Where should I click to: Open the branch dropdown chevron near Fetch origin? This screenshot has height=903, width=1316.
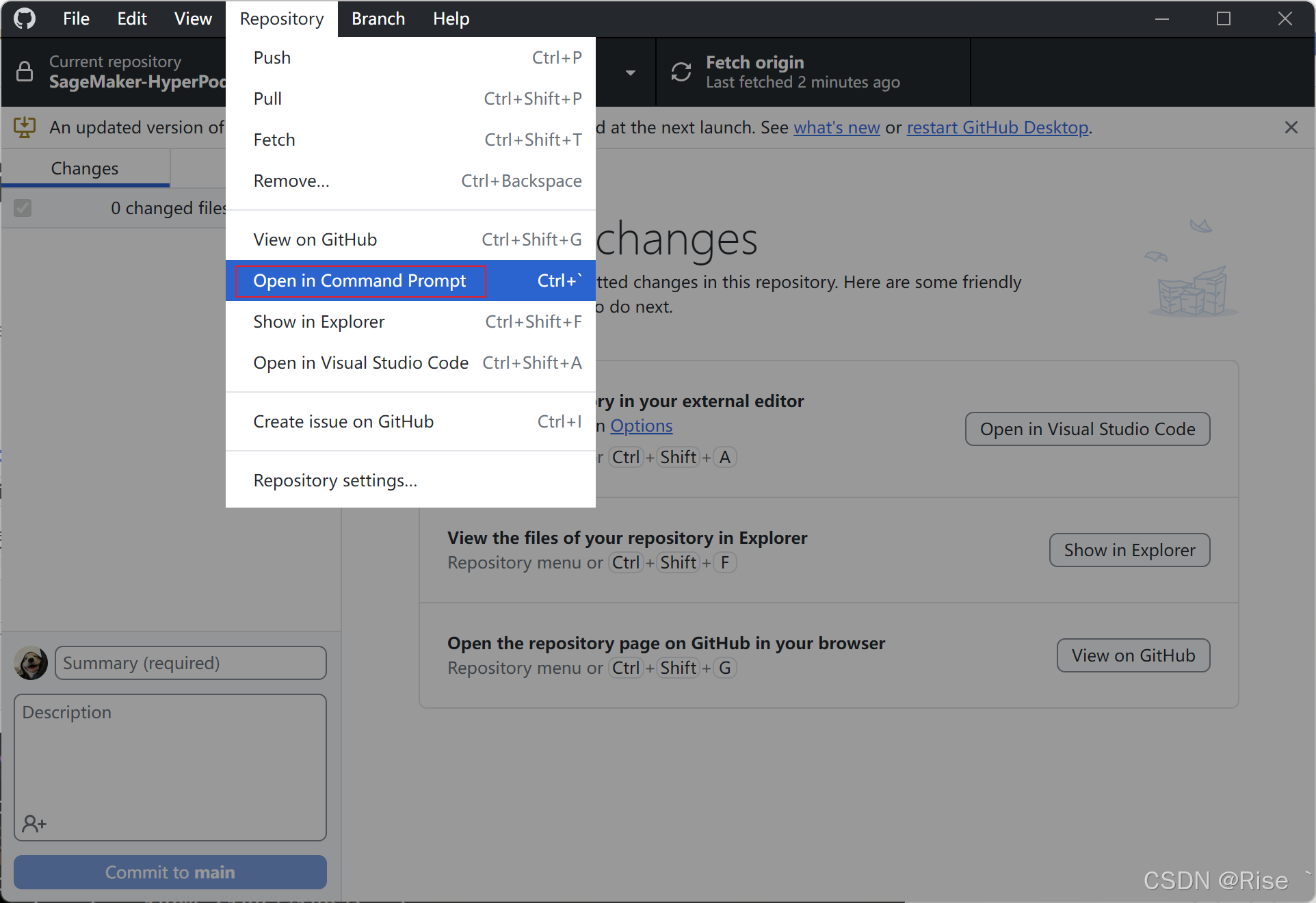[x=630, y=73]
